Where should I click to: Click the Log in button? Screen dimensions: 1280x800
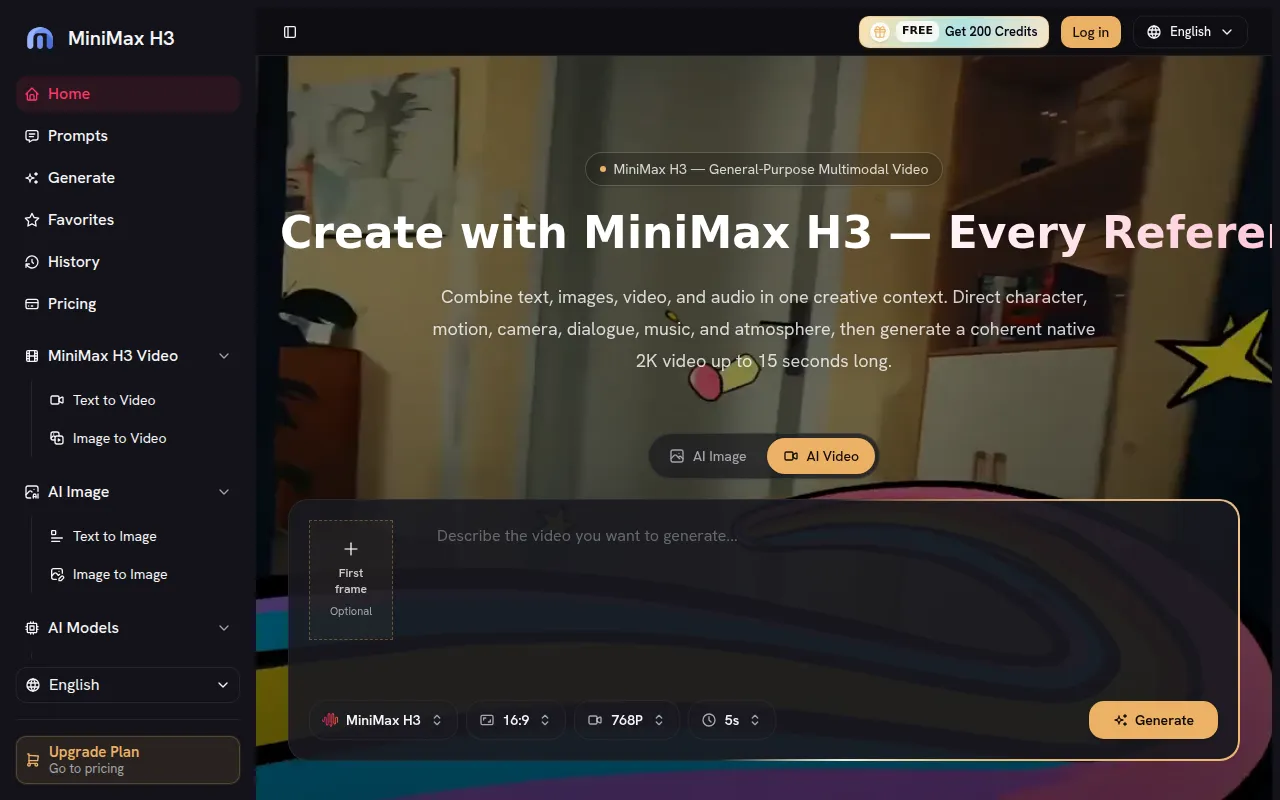click(x=1090, y=32)
